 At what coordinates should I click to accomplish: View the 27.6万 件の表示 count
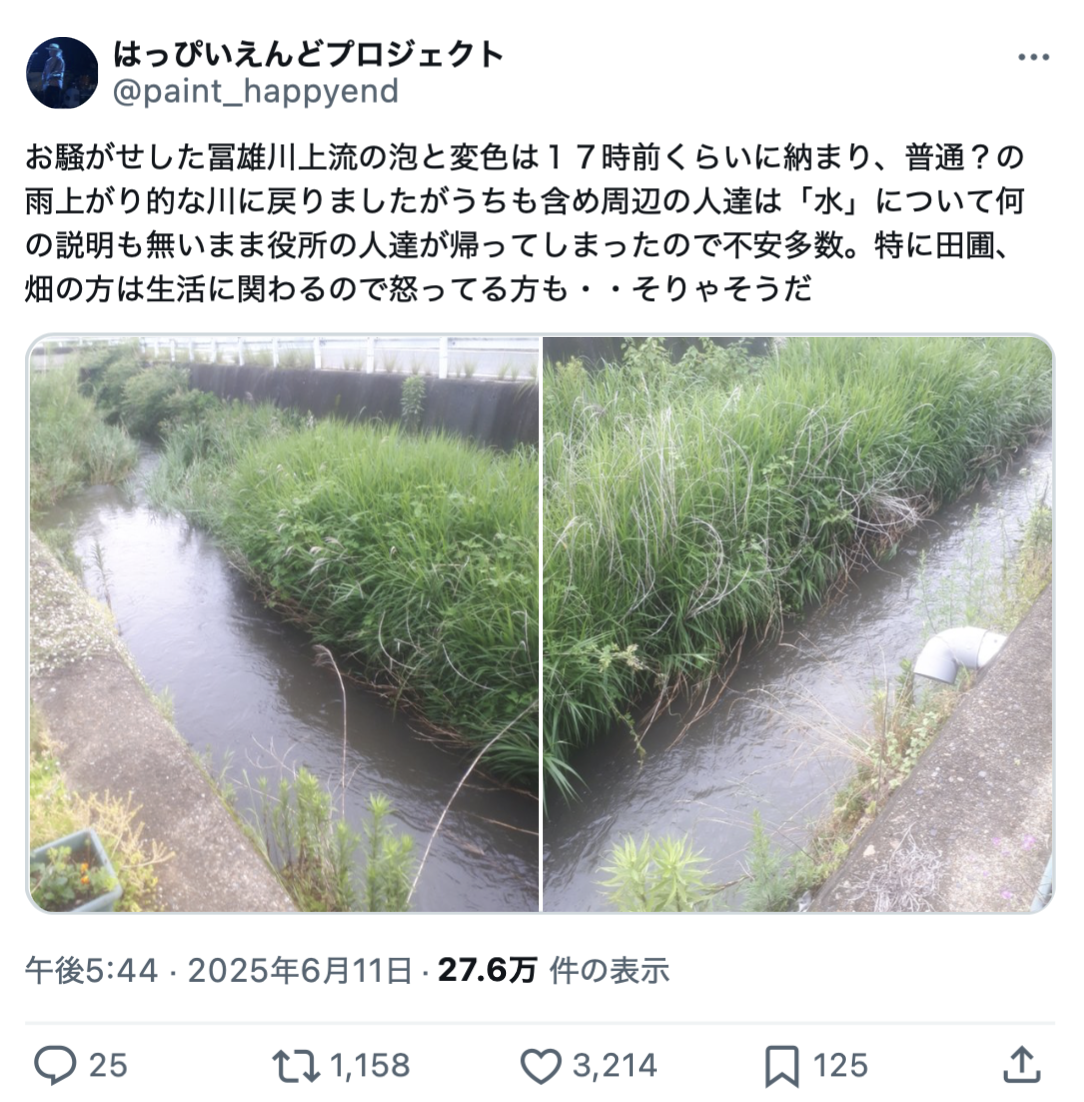(553, 971)
